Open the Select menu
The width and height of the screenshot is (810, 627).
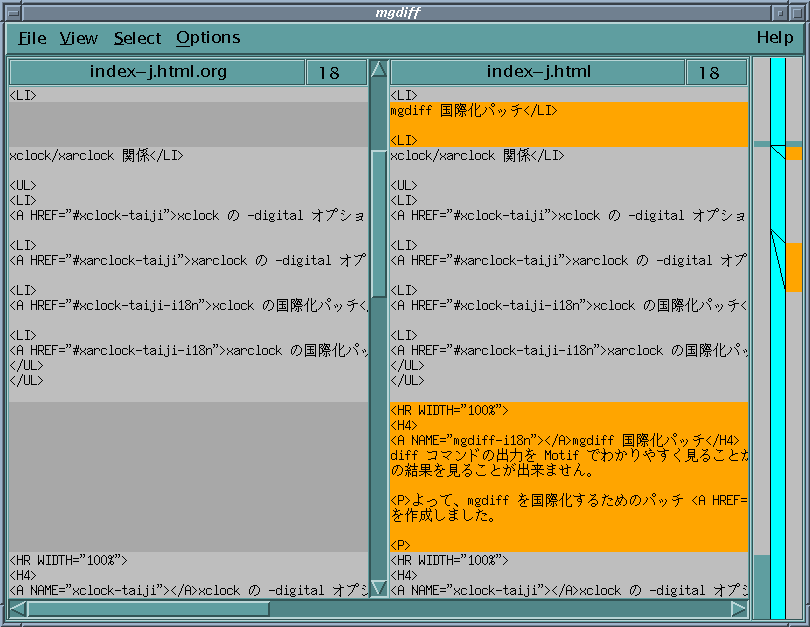[137, 38]
